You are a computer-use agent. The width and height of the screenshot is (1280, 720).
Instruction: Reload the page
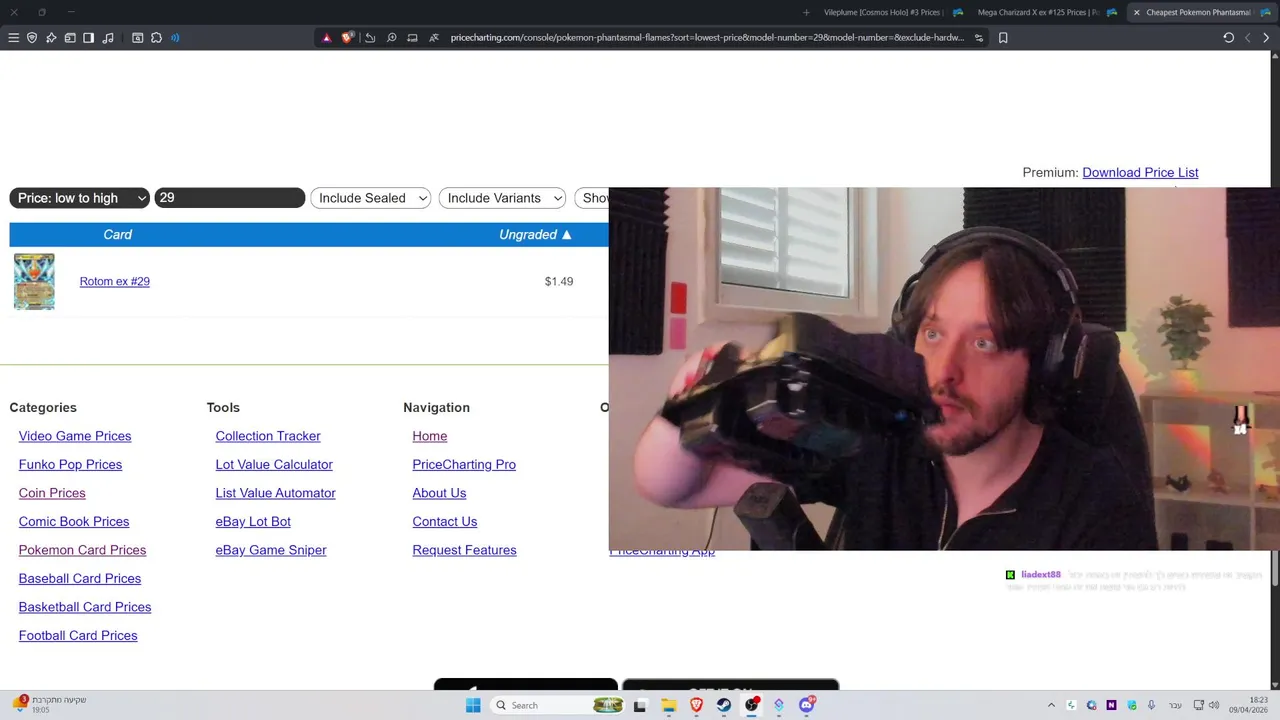click(1229, 38)
